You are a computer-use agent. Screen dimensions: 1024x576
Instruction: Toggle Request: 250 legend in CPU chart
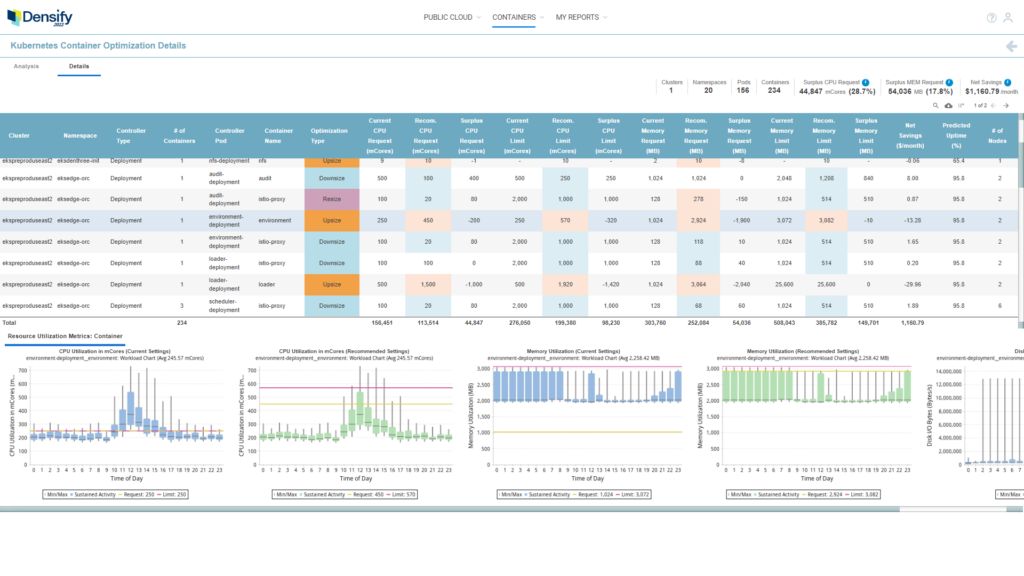pos(136,494)
